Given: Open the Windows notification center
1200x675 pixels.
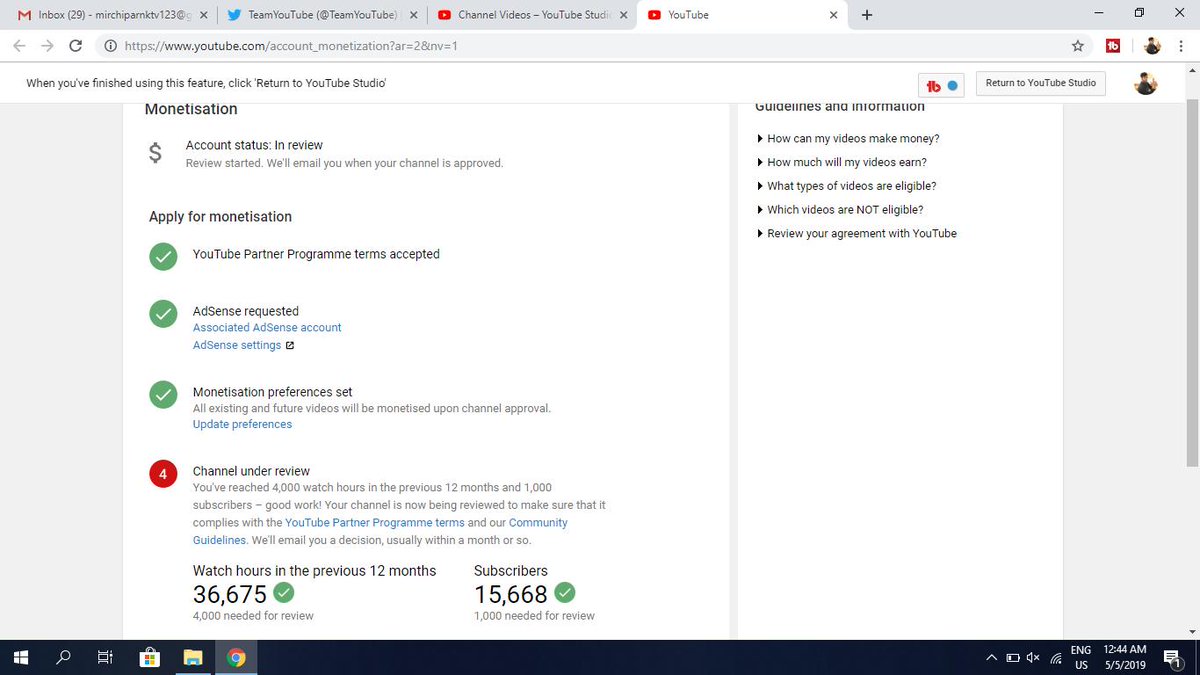Looking at the screenshot, I should click(x=1172, y=658).
